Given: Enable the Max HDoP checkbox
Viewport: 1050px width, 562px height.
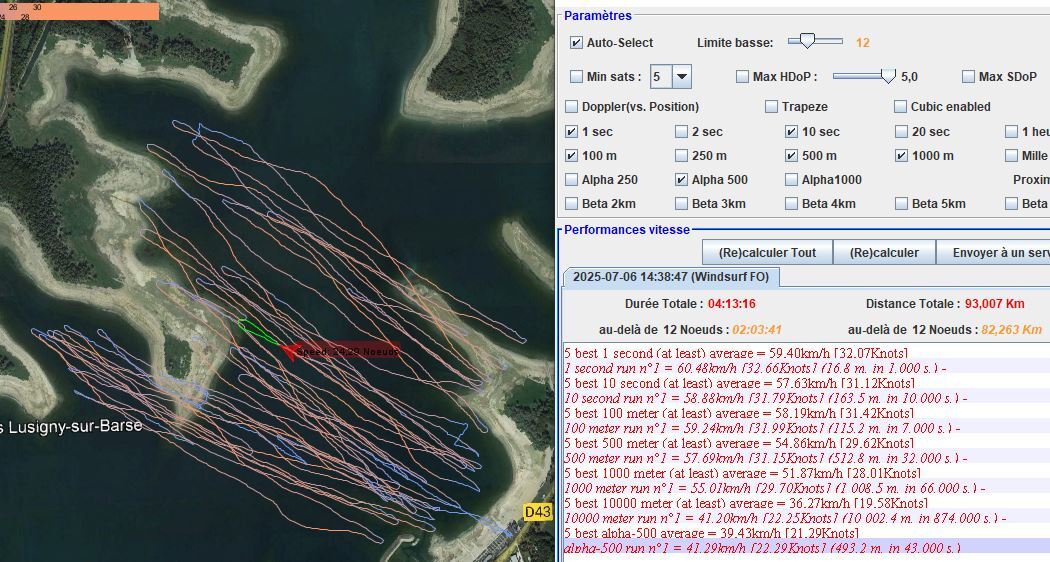Looking at the screenshot, I should pyautogui.click(x=742, y=77).
